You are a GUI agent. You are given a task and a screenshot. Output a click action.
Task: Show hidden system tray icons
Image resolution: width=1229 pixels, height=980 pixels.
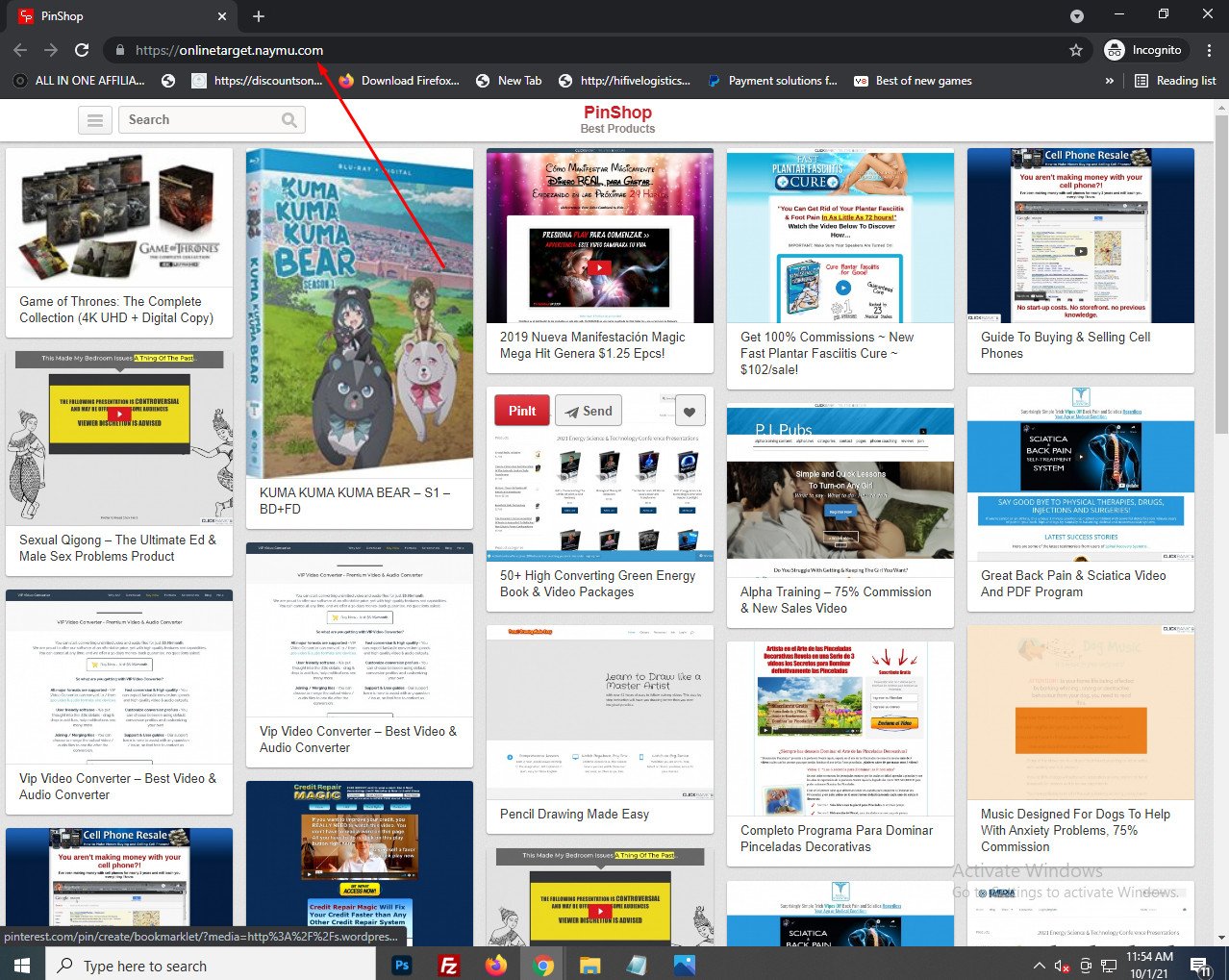pos(1039,966)
